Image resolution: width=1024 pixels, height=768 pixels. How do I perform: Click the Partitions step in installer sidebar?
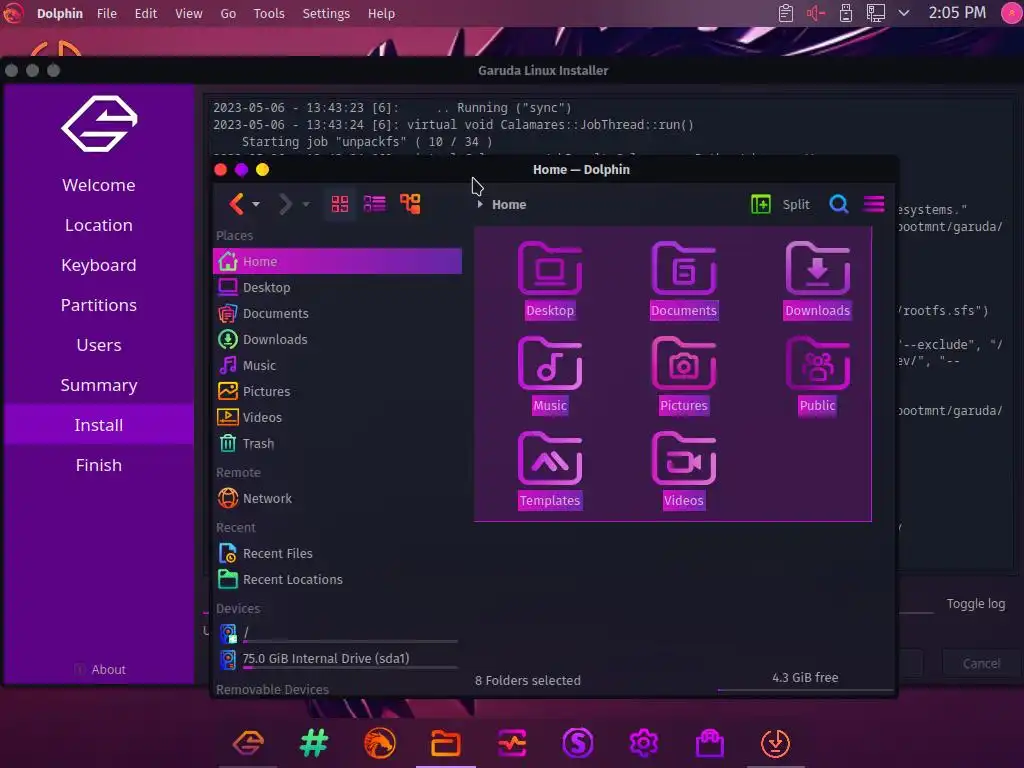click(99, 305)
